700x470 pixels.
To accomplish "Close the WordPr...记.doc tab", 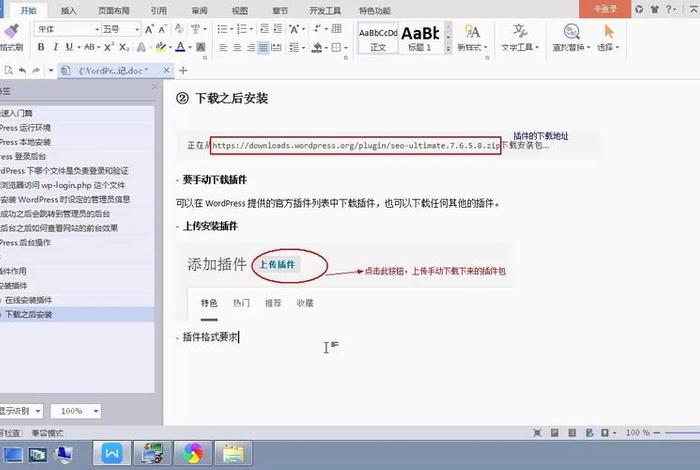I will pyautogui.click(x=166, y=71).
